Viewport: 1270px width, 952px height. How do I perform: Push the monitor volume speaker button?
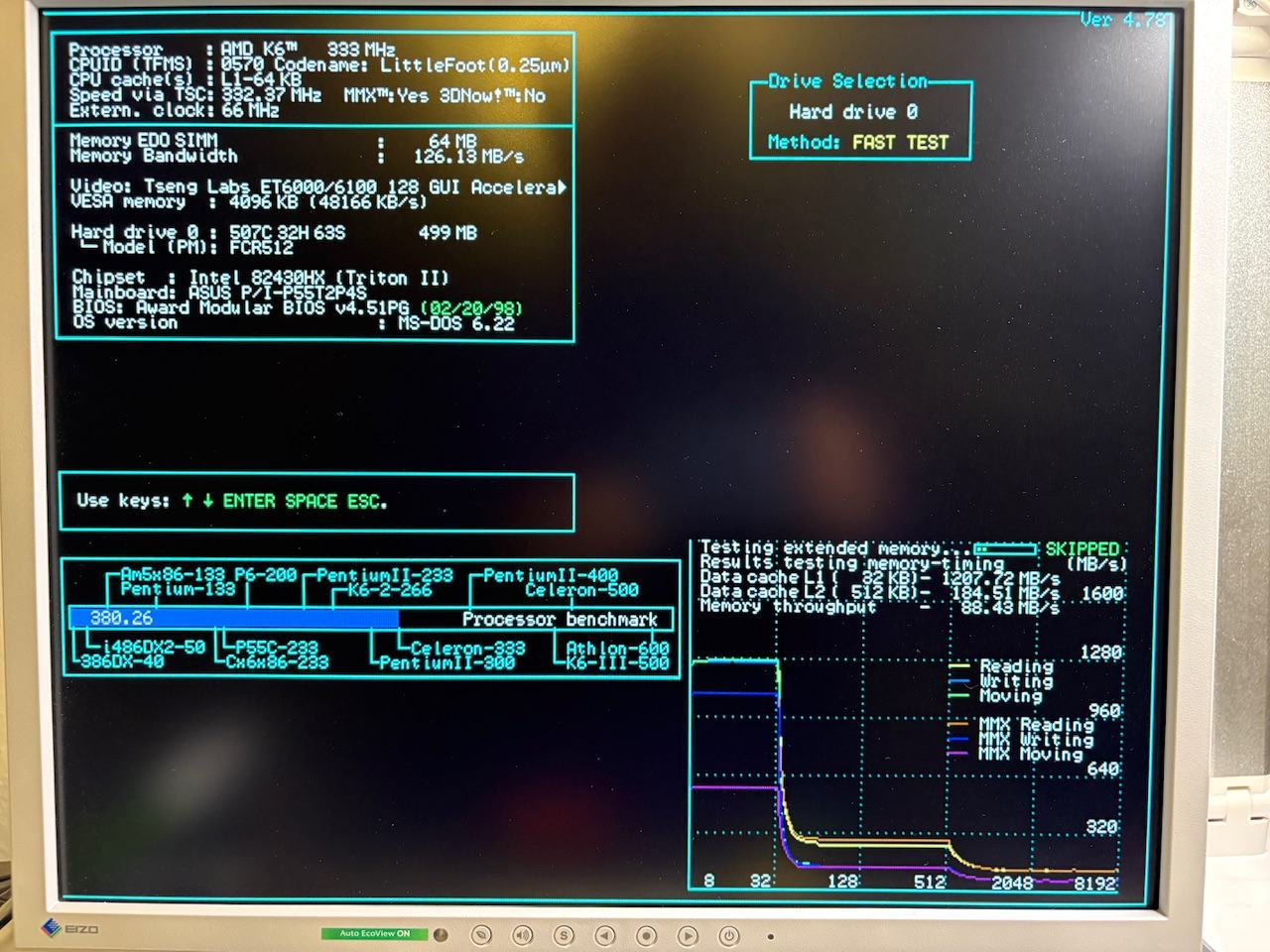523,934
